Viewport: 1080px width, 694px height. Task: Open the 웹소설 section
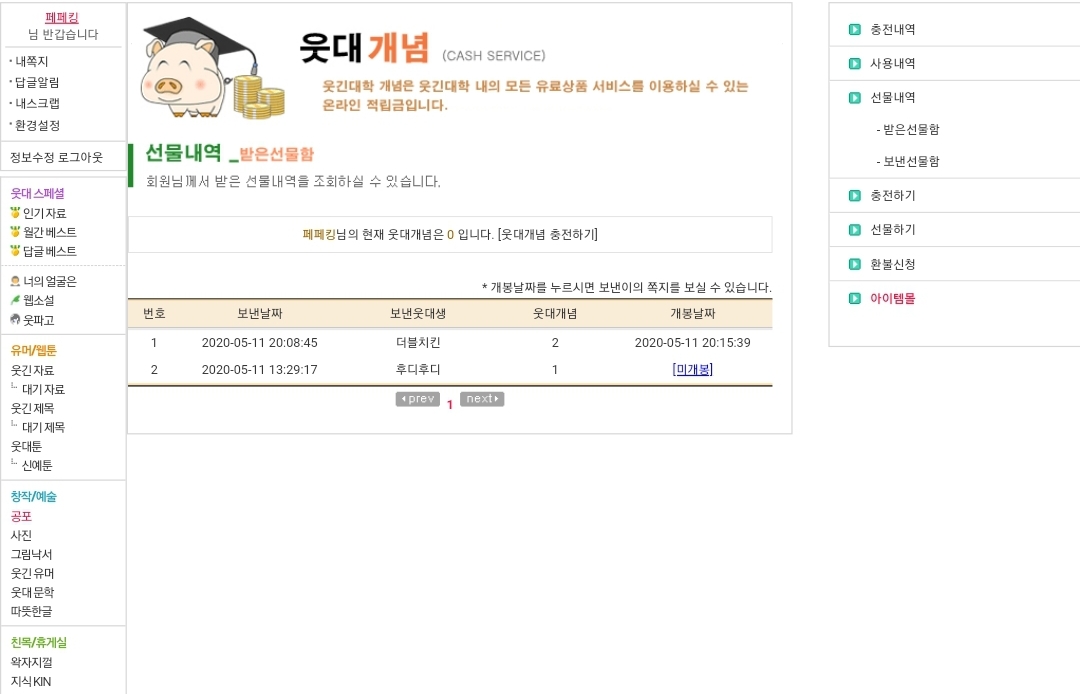39,301
